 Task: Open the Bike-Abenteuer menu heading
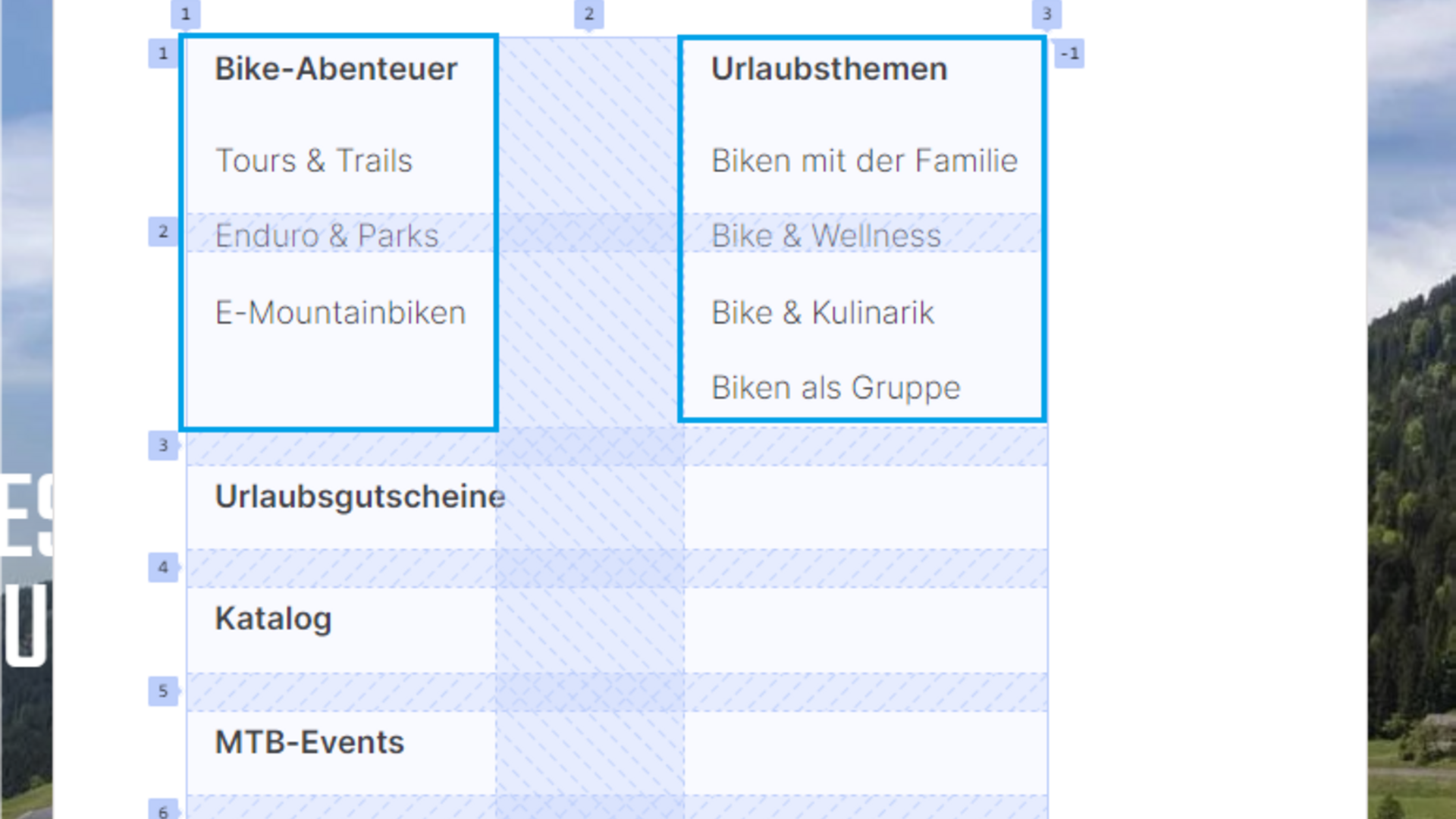pos(336,69)
